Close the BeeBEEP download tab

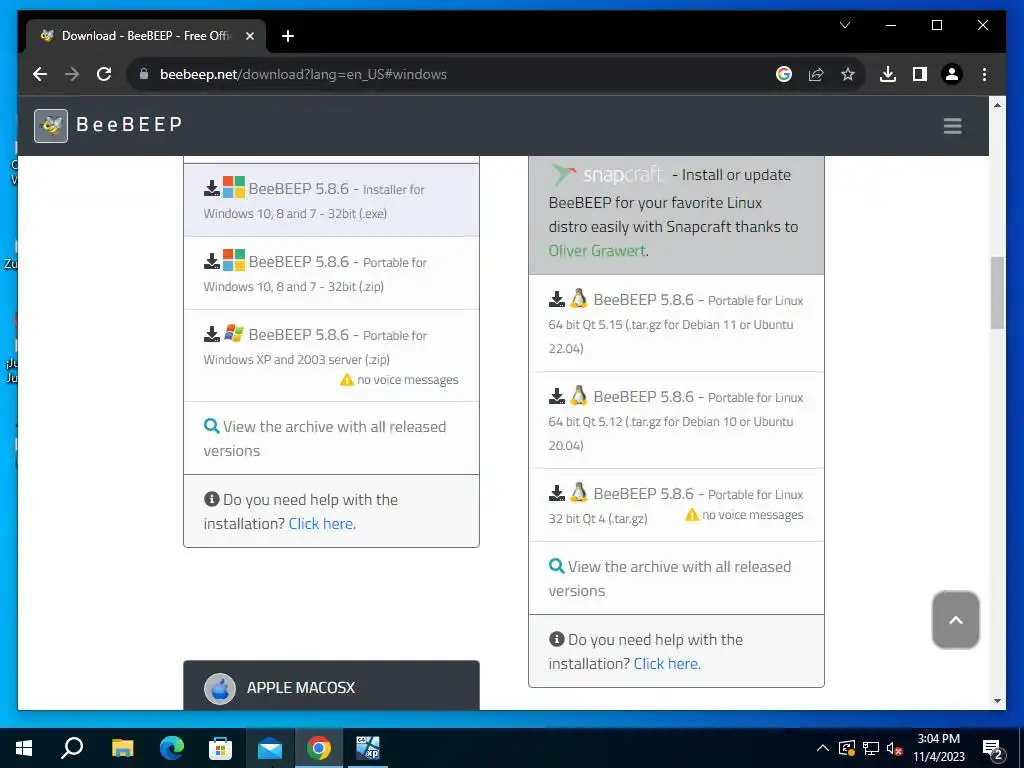pos(249,36)
